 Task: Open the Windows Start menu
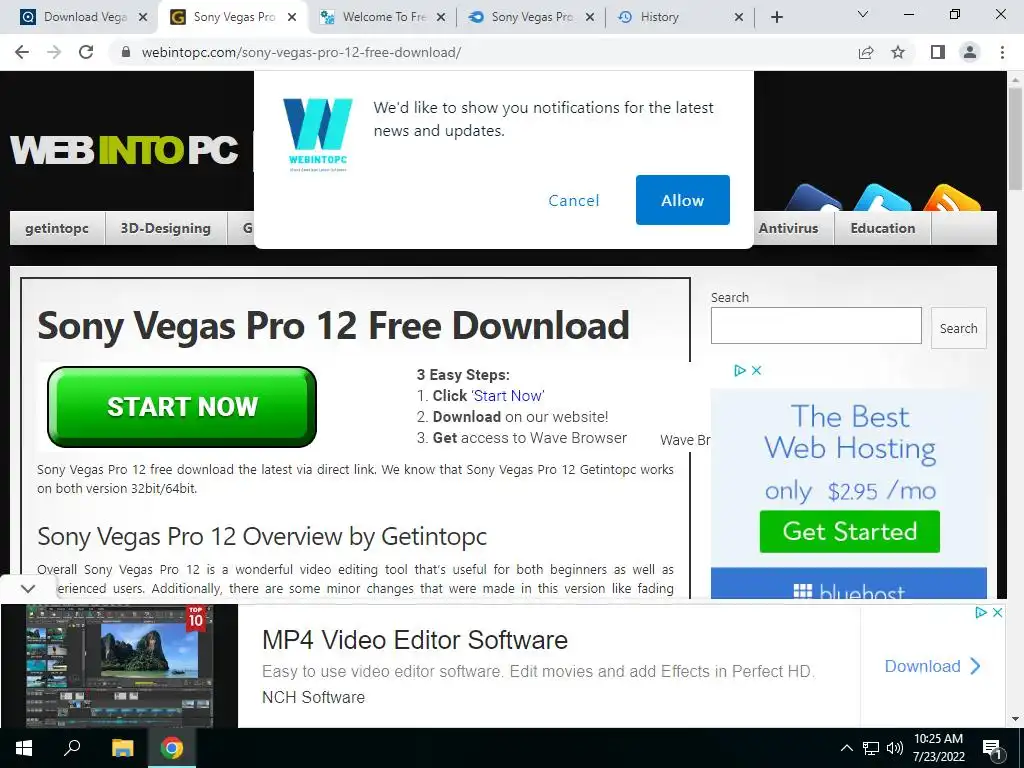[24, 748]
